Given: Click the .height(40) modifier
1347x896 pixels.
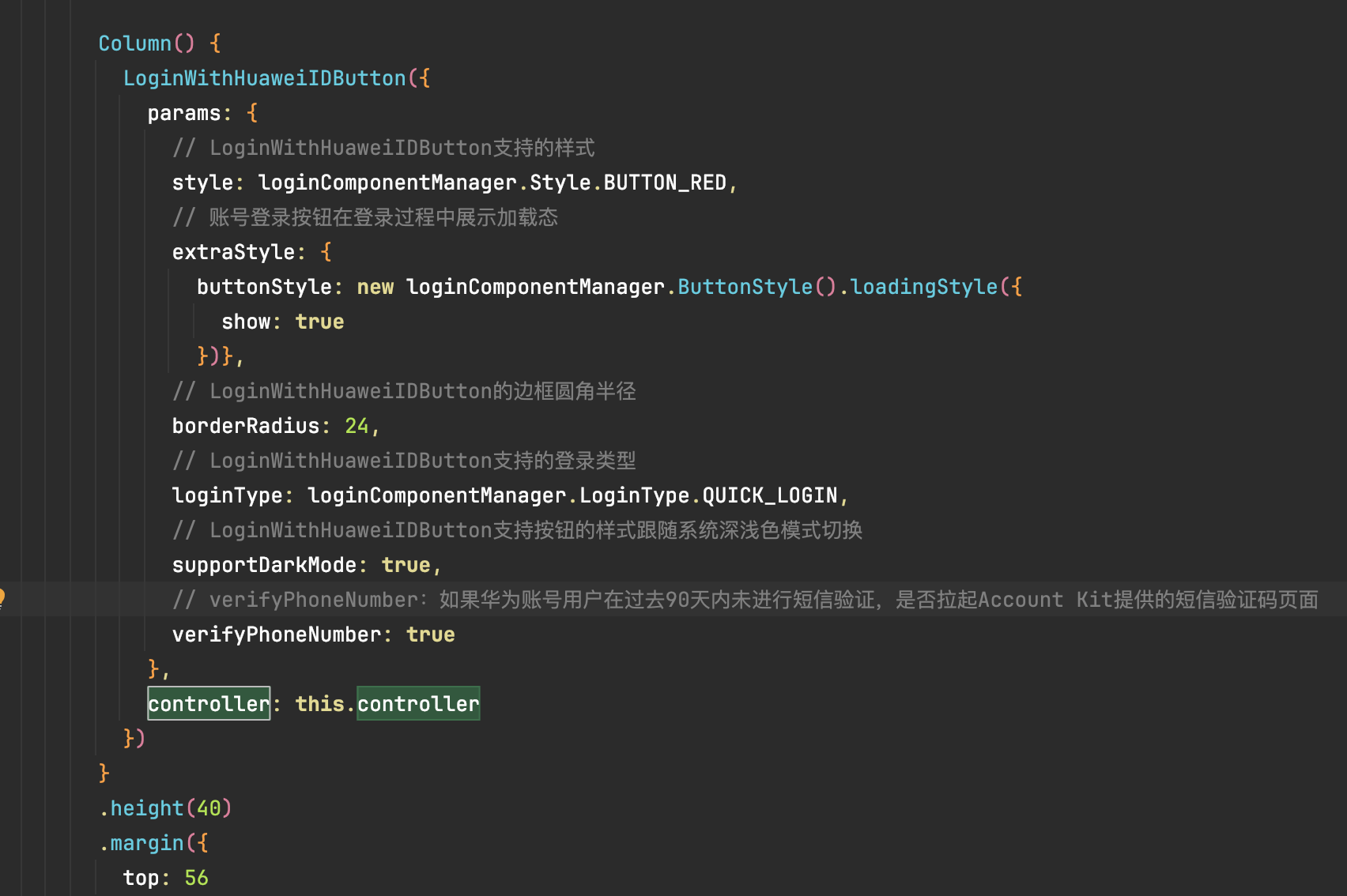Looking at the screenshot, I should (x=165, y=808).
